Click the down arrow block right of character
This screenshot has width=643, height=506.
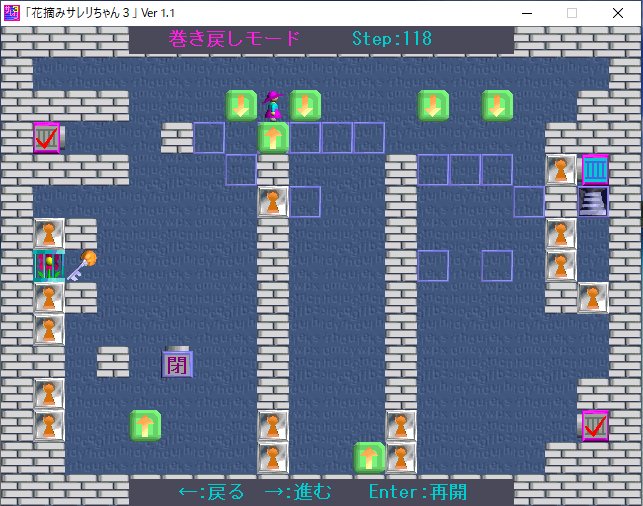click(x=305, y=105)
